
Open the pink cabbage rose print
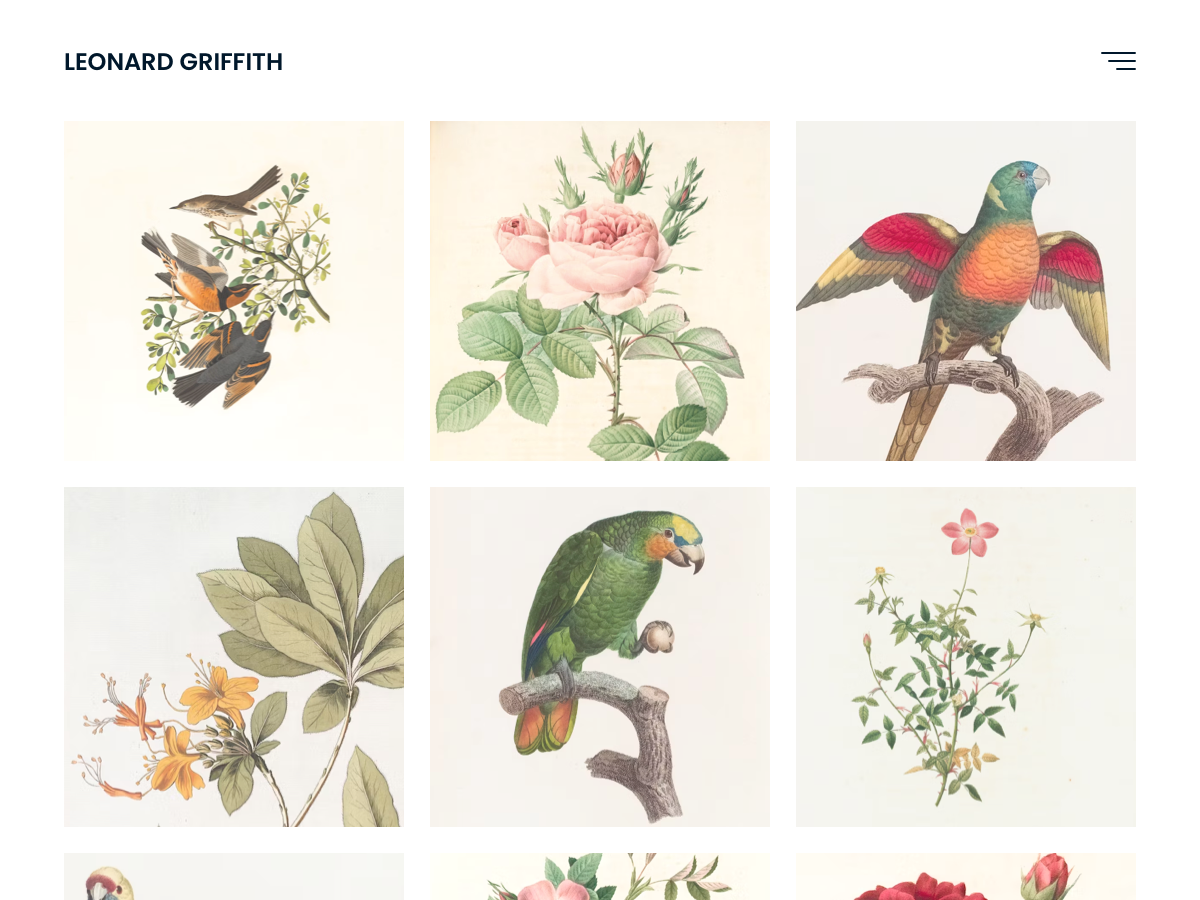tap(600, 291)
